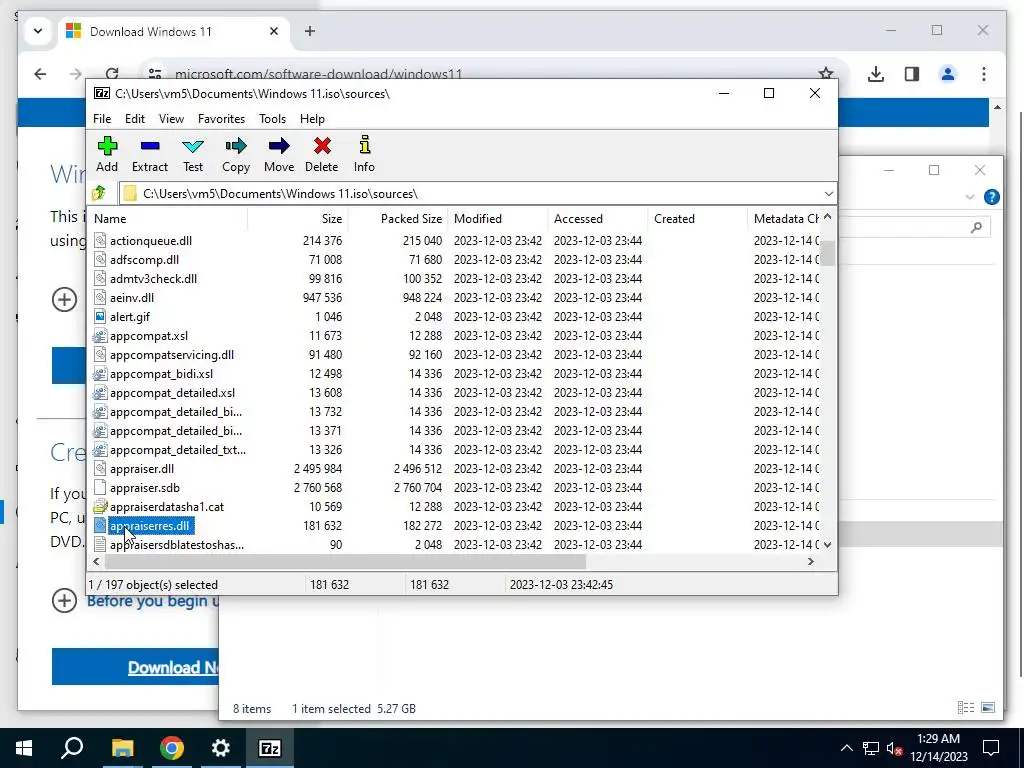This screenshot has height=768, width=1024.
Task: Click the Copy toolbar icon
Action: coord(236,154)
